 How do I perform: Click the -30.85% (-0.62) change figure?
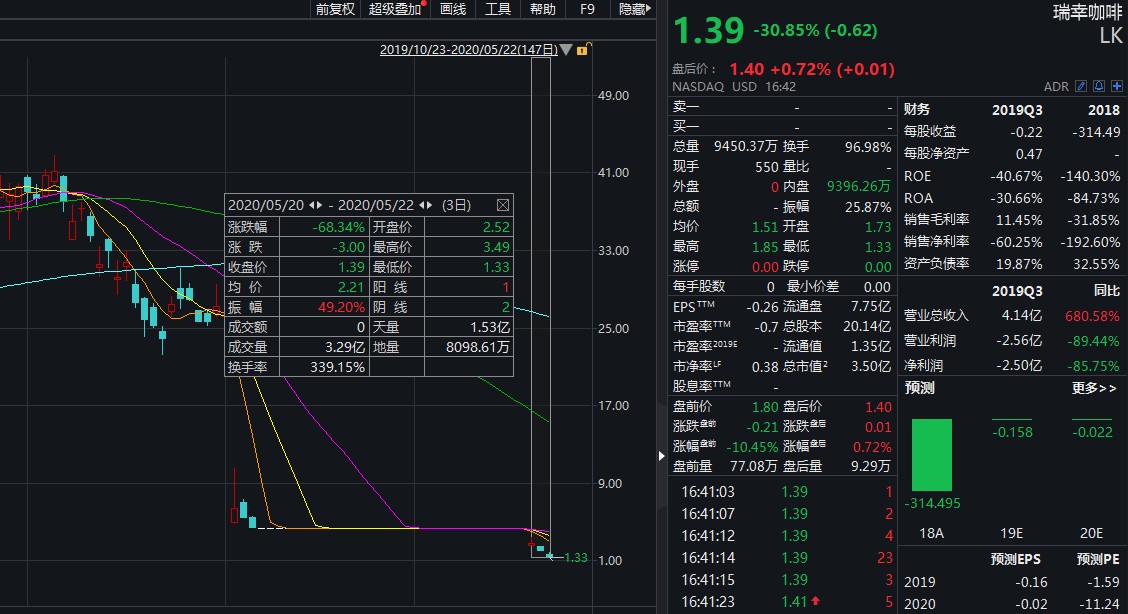click(x=815, y=30)
